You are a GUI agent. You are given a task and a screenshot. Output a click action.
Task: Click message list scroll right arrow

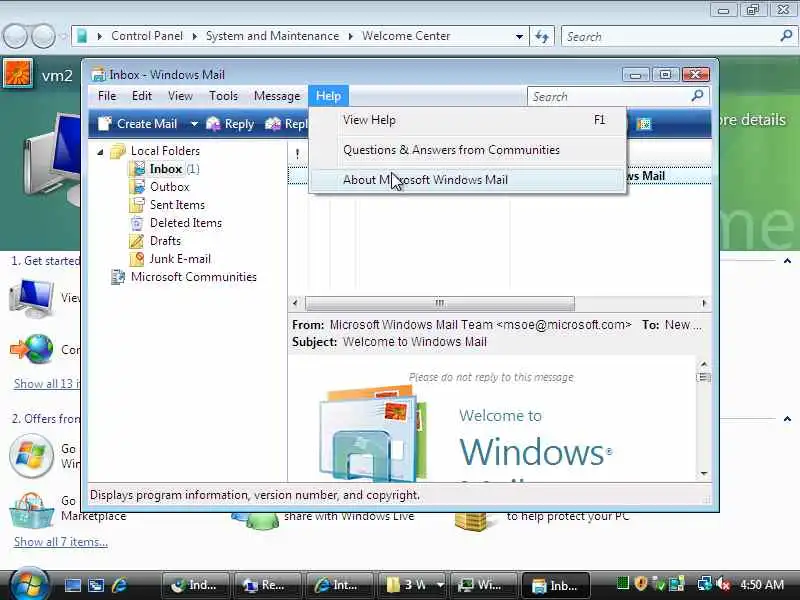704,303
